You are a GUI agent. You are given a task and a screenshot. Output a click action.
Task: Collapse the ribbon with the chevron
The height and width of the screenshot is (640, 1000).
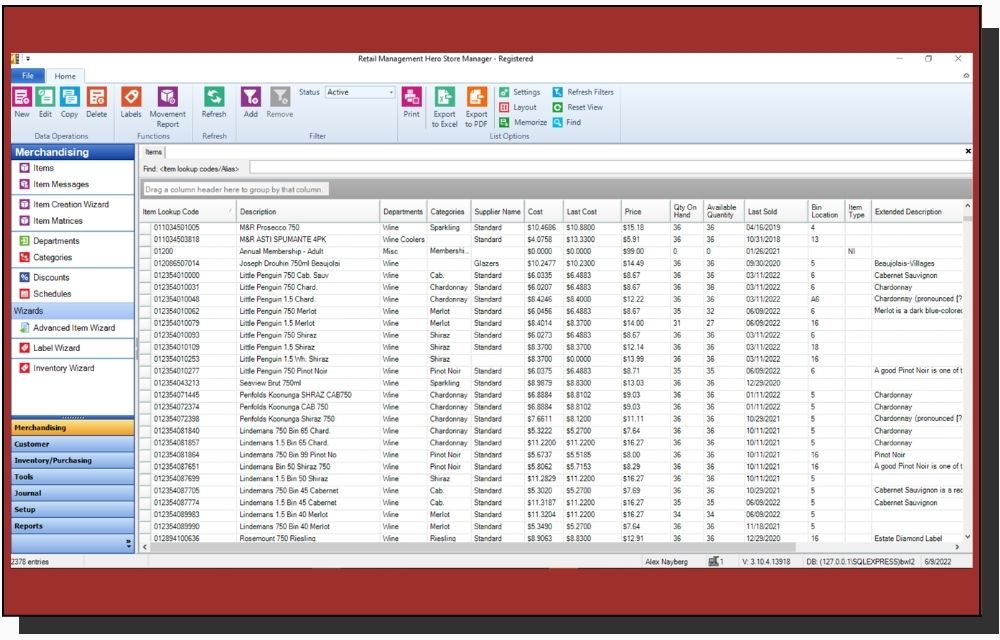966,76
